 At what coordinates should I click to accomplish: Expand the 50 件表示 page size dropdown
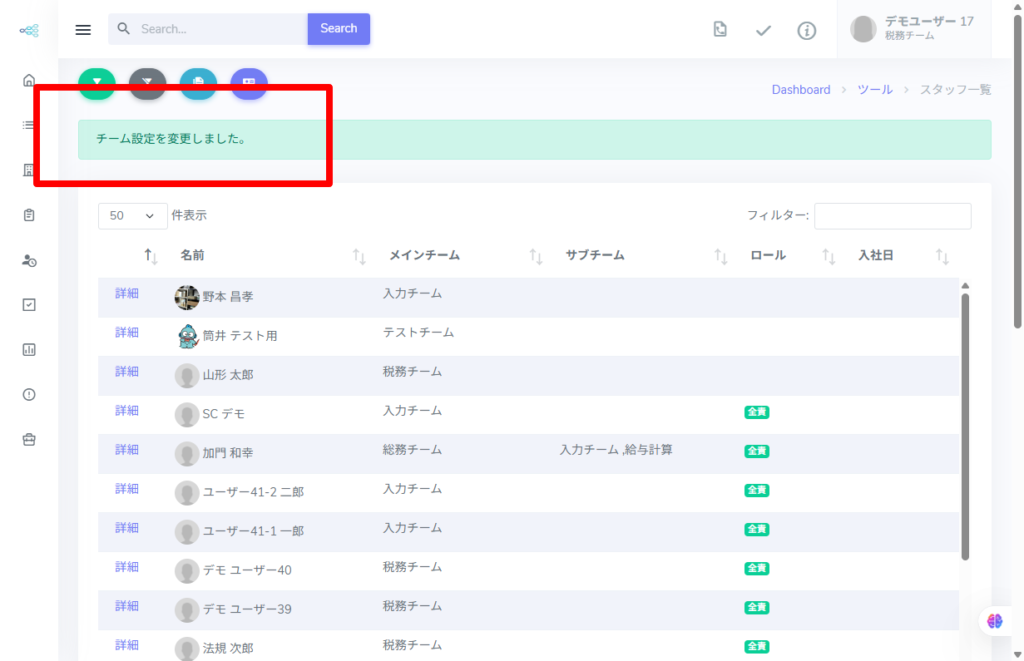pyautogui.click(x=132, y=215)
